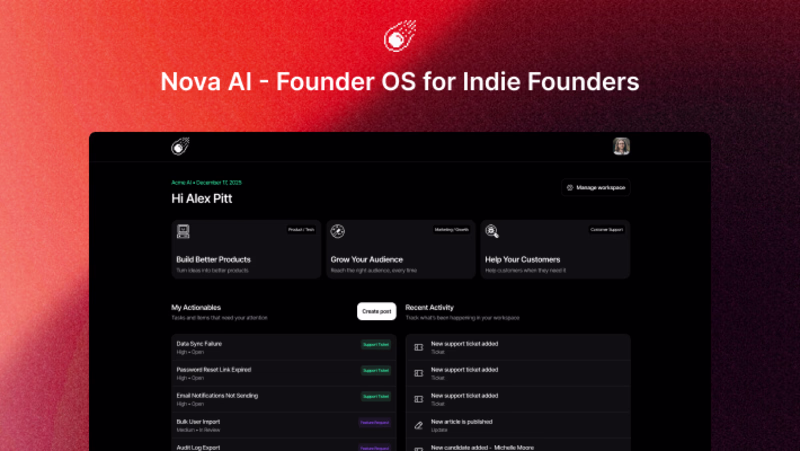This screenshot has width=800, height=451.
Task: Select the Bulk User Import actionable
Action: [x=197, y=422]
